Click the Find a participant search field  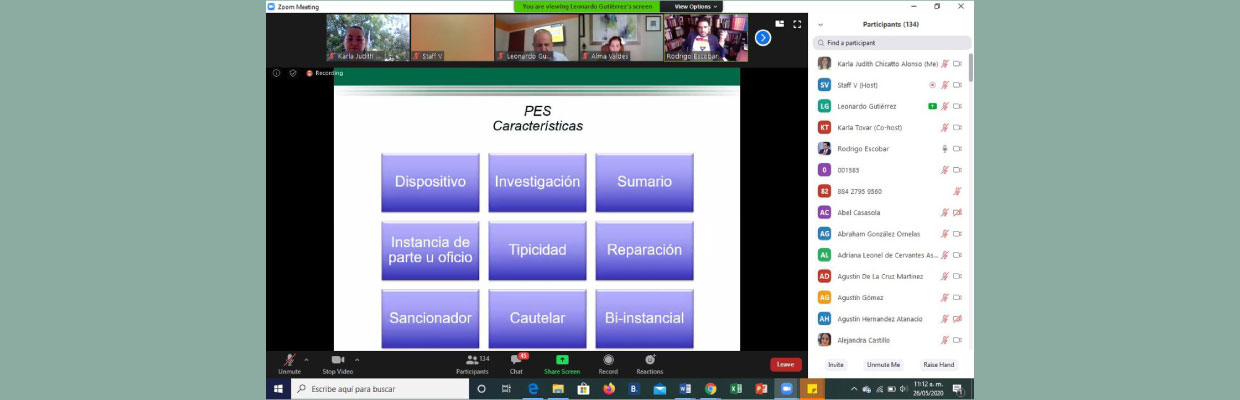892,43
